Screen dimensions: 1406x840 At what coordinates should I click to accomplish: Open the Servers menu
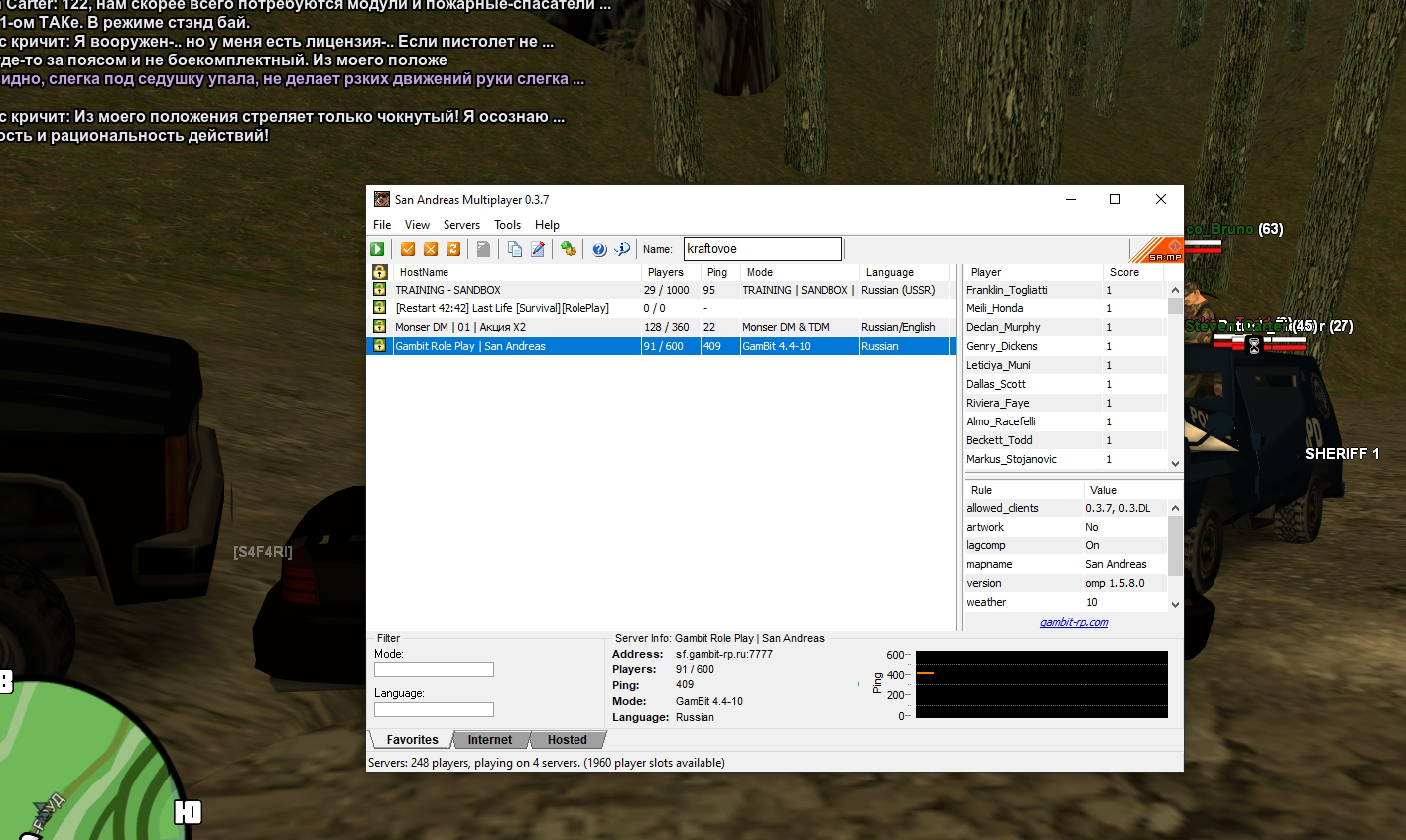click(x=461, y=225)
